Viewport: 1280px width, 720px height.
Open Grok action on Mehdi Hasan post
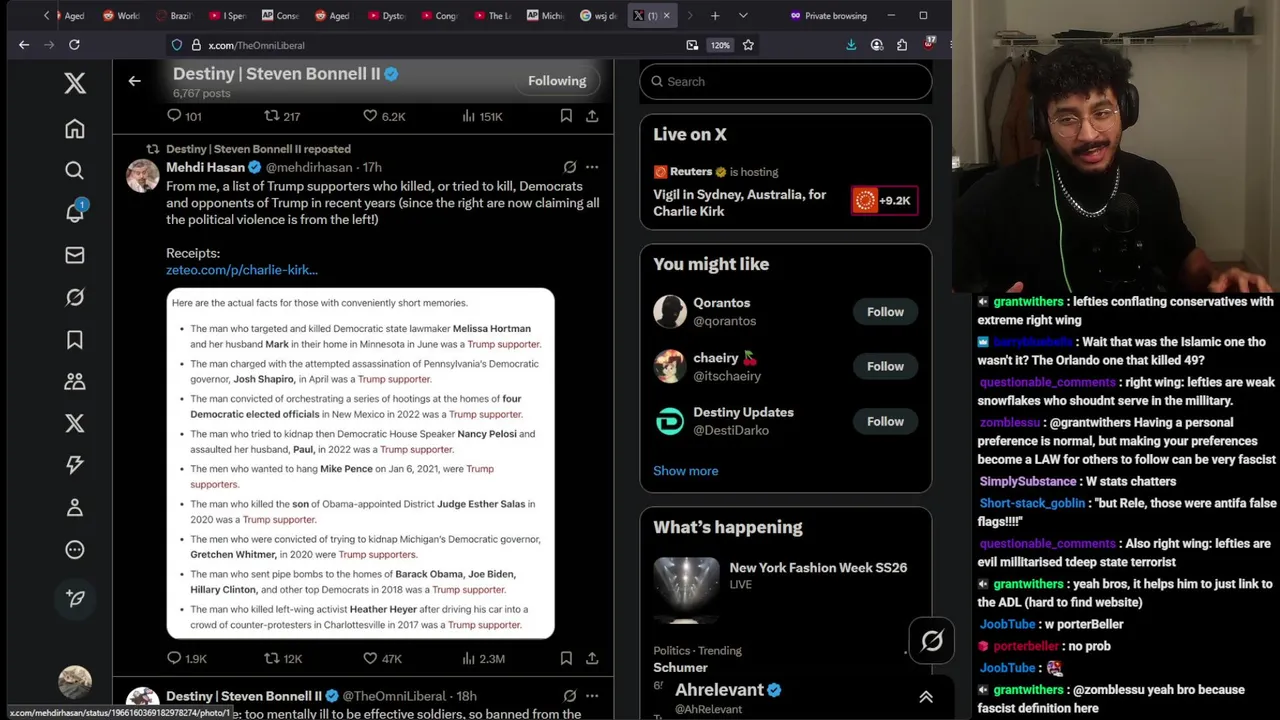(569, 167)
